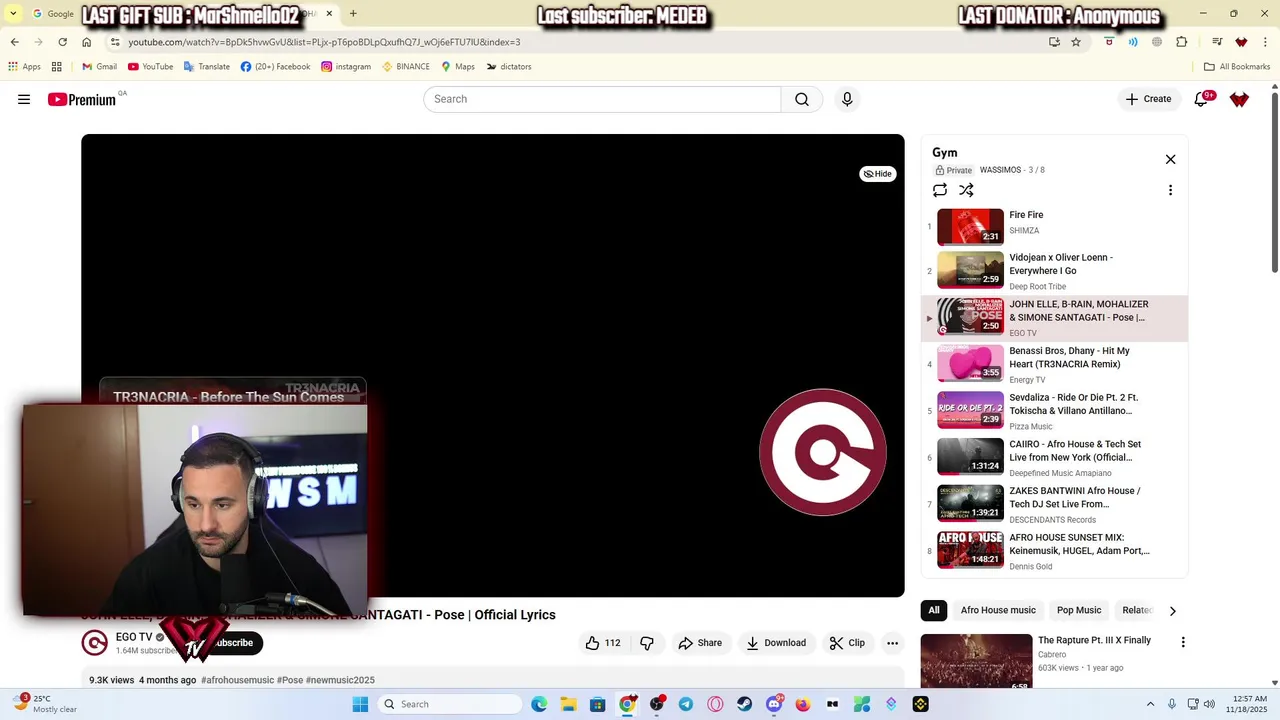Go to YouTube Premium home logo

82,99
